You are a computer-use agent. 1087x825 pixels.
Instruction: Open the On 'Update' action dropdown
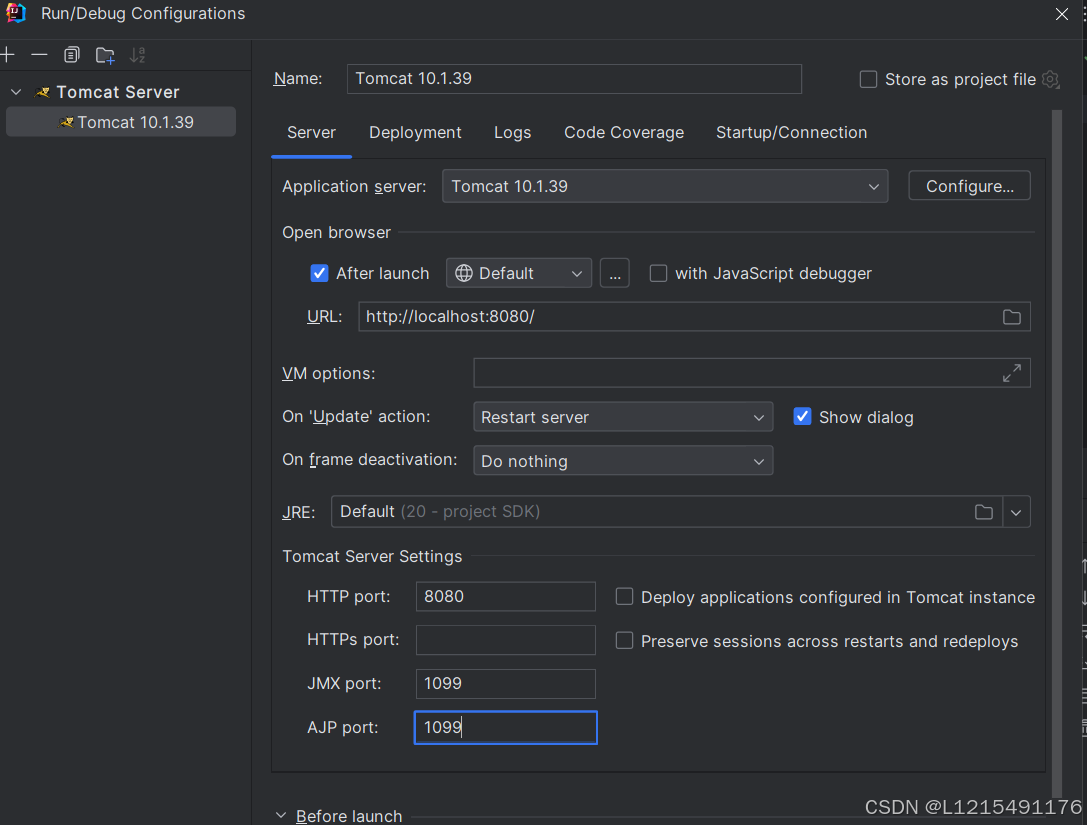coord(623,417)
